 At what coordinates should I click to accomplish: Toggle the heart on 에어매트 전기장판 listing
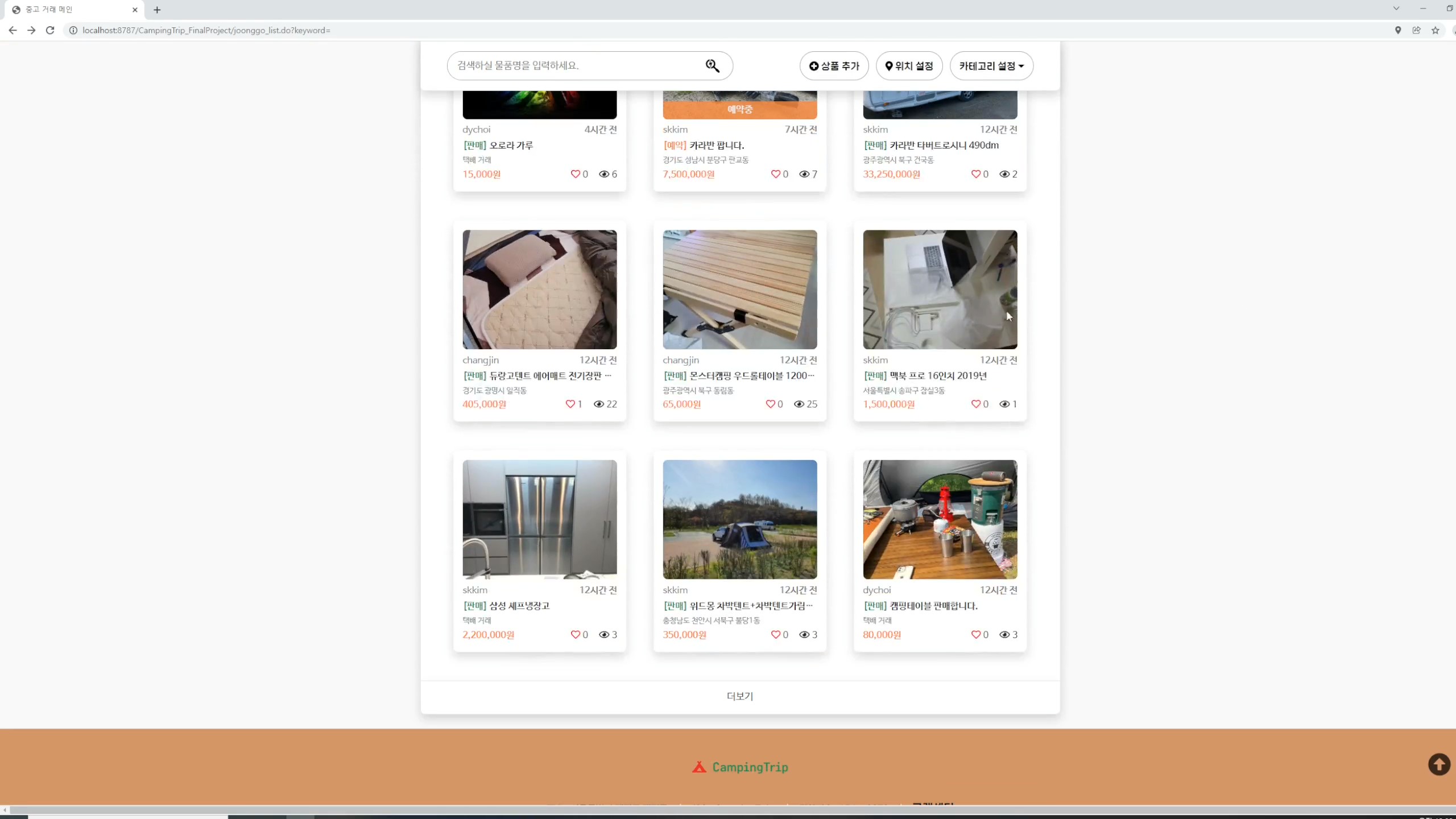(x=570, y=404)
